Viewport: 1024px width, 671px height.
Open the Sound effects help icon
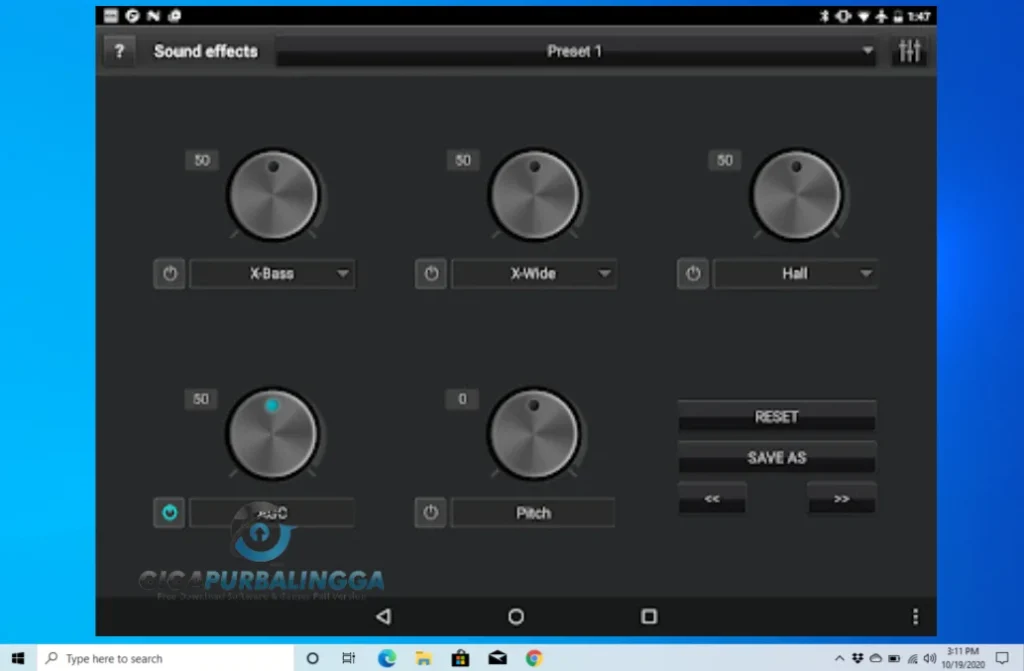tap(119, 51)
